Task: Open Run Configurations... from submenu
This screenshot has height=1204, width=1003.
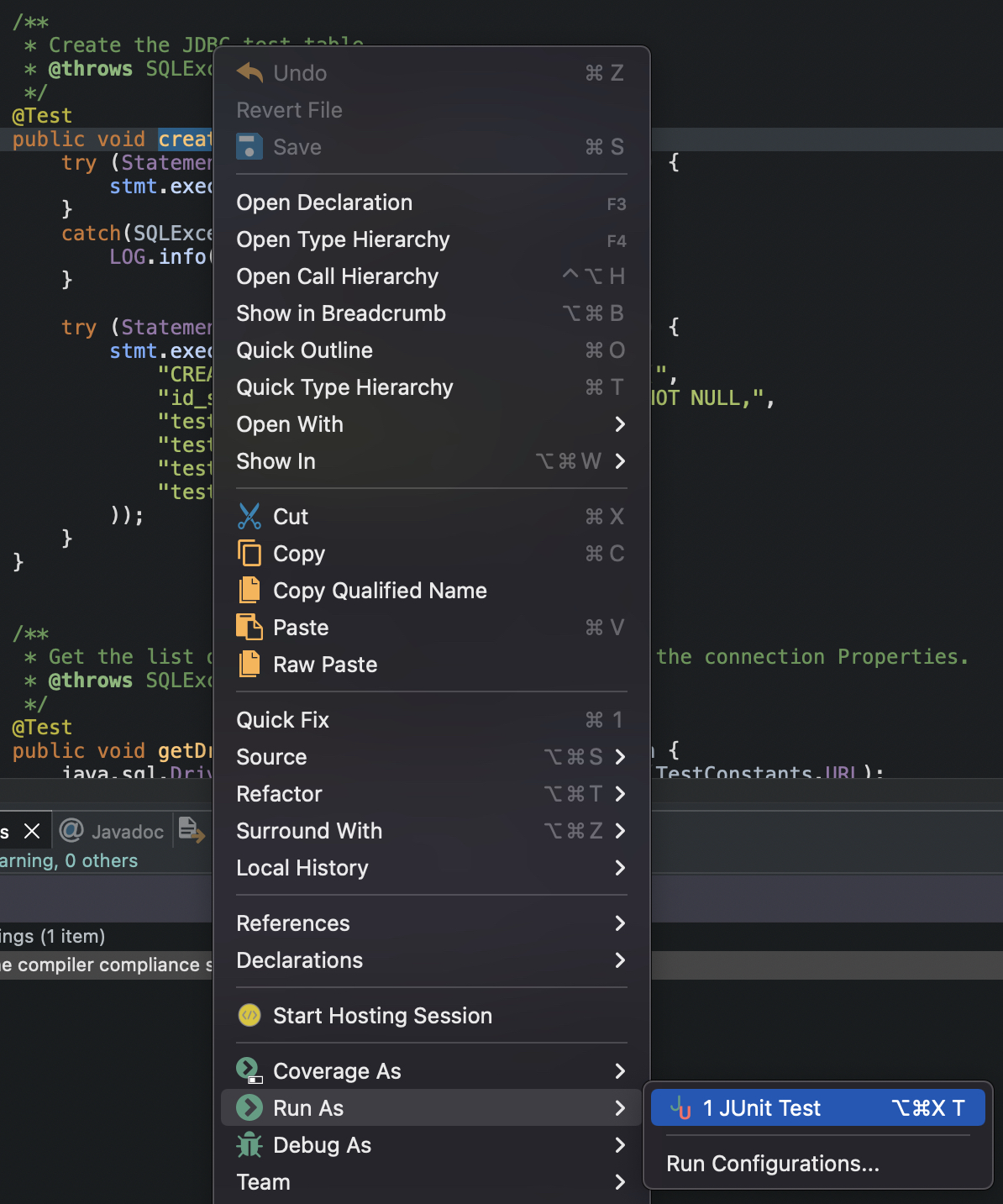Action: coord(818,1164)
